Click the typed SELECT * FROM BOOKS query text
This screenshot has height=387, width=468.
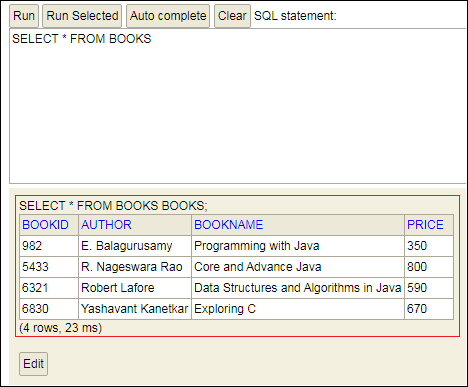[82, 39]
